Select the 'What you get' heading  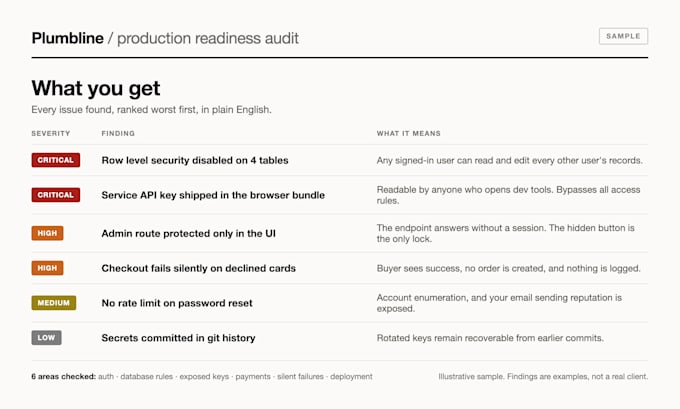click(x=96, y=88)
